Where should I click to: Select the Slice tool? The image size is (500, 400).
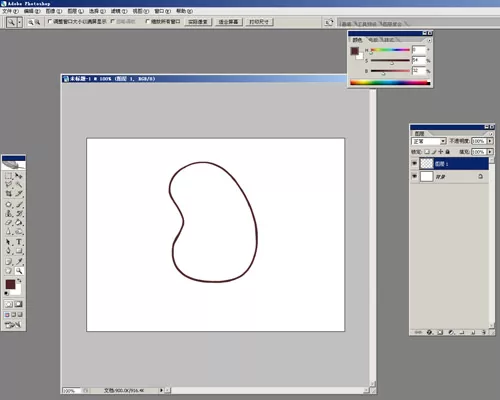pyautogui.click(x=19, y=193)
